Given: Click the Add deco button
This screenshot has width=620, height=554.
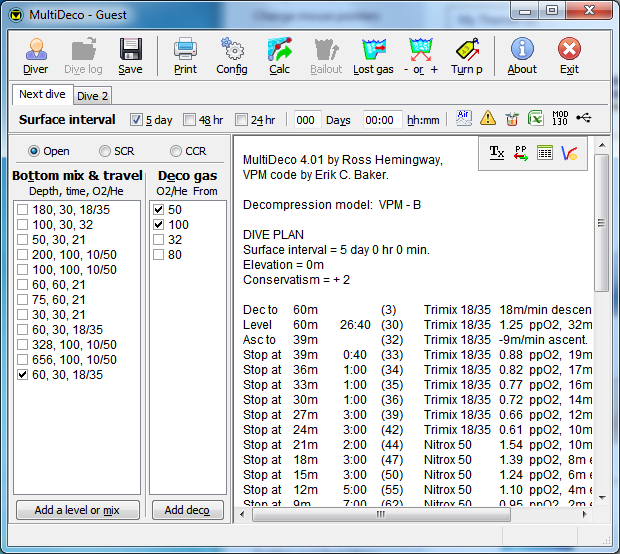Looking at the screenshot, I should coord(187,510).
